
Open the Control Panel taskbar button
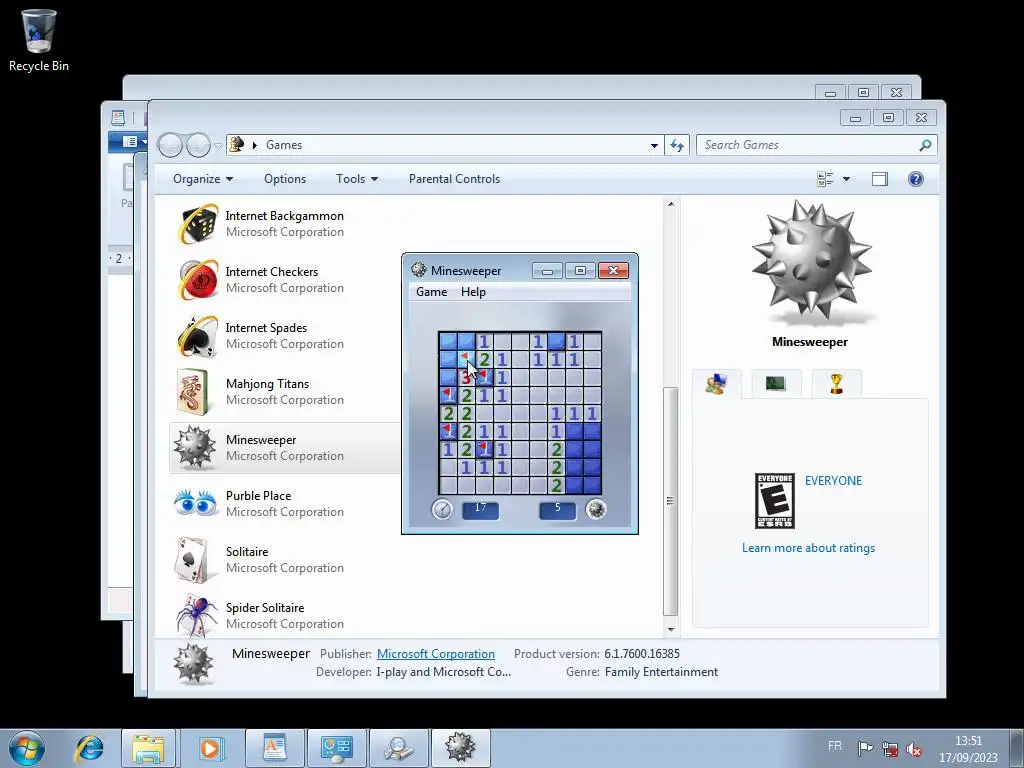[x=336, y=748]
